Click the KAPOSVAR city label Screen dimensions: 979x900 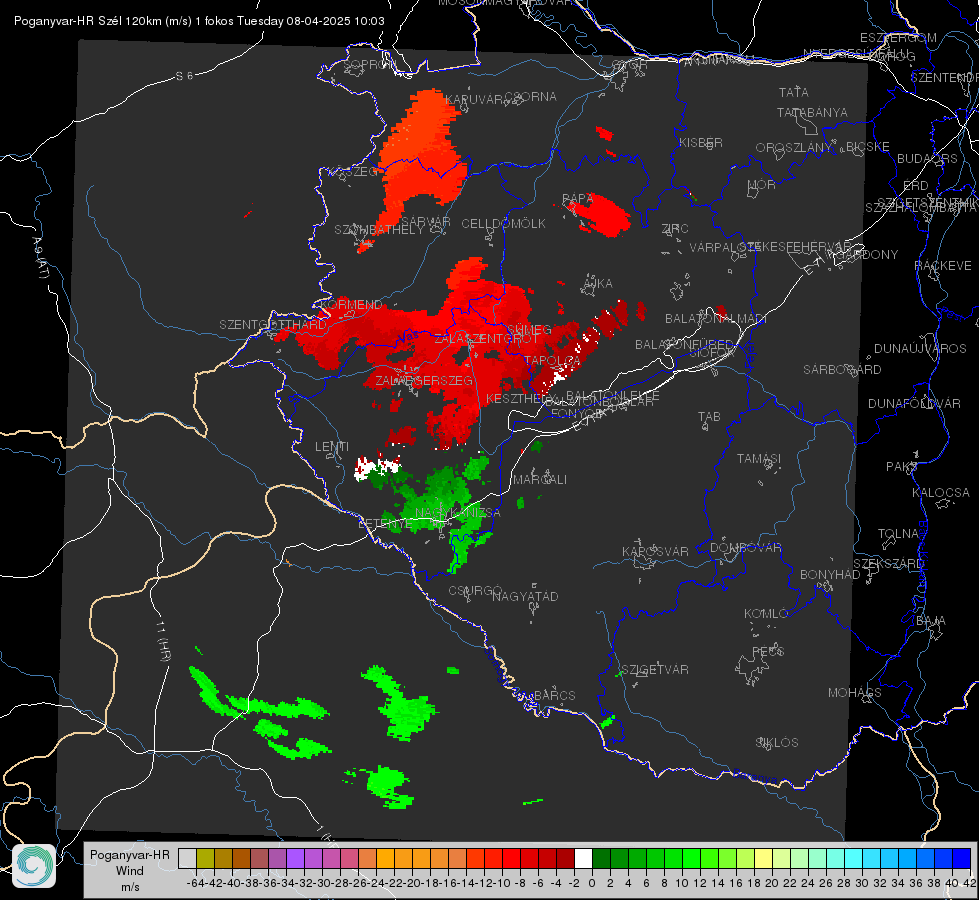[x=655, y=551]
